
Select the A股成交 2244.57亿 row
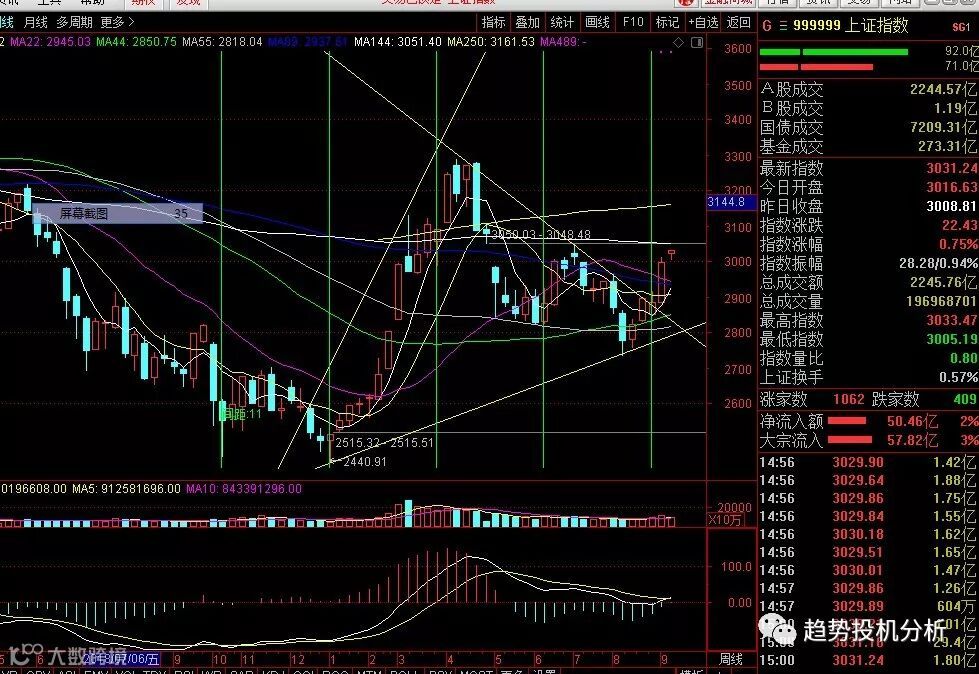pos(868,89)
